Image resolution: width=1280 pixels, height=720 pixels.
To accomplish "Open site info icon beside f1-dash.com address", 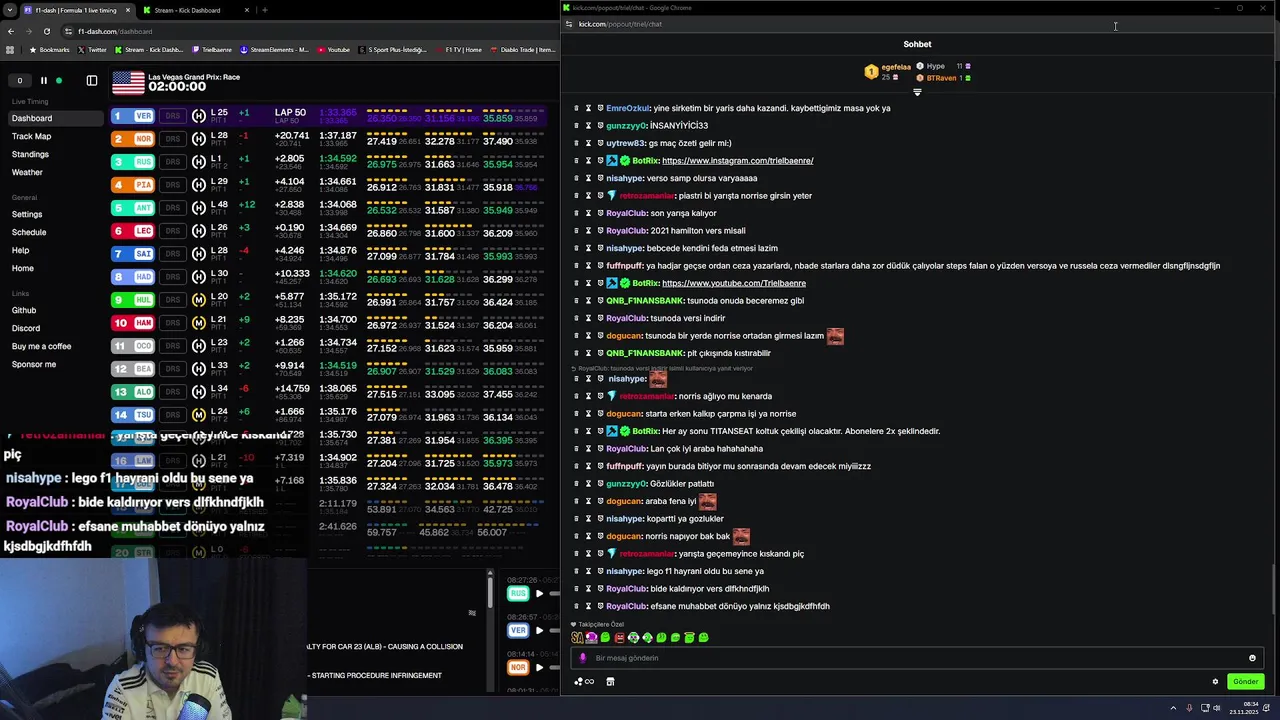I will tap(68, 31).
